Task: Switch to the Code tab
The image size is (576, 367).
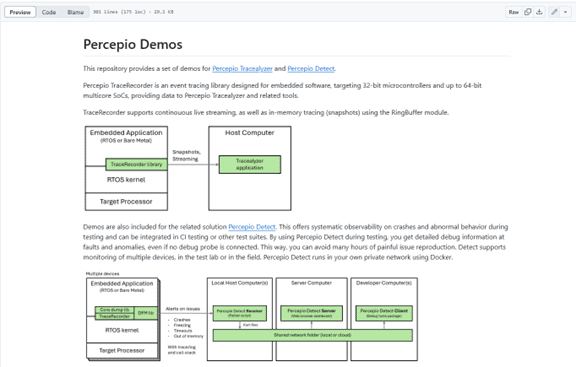Action: 49,12
